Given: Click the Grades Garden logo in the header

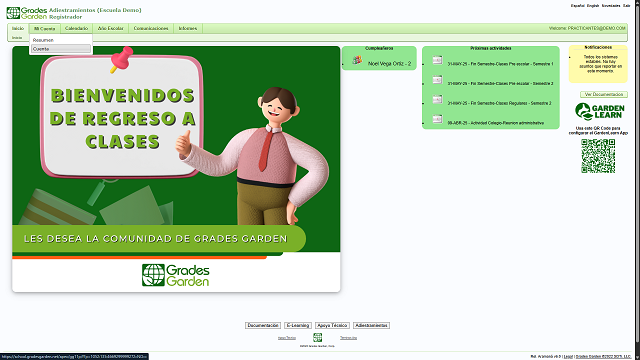Looking at the screenshot, I should (27, 13).
